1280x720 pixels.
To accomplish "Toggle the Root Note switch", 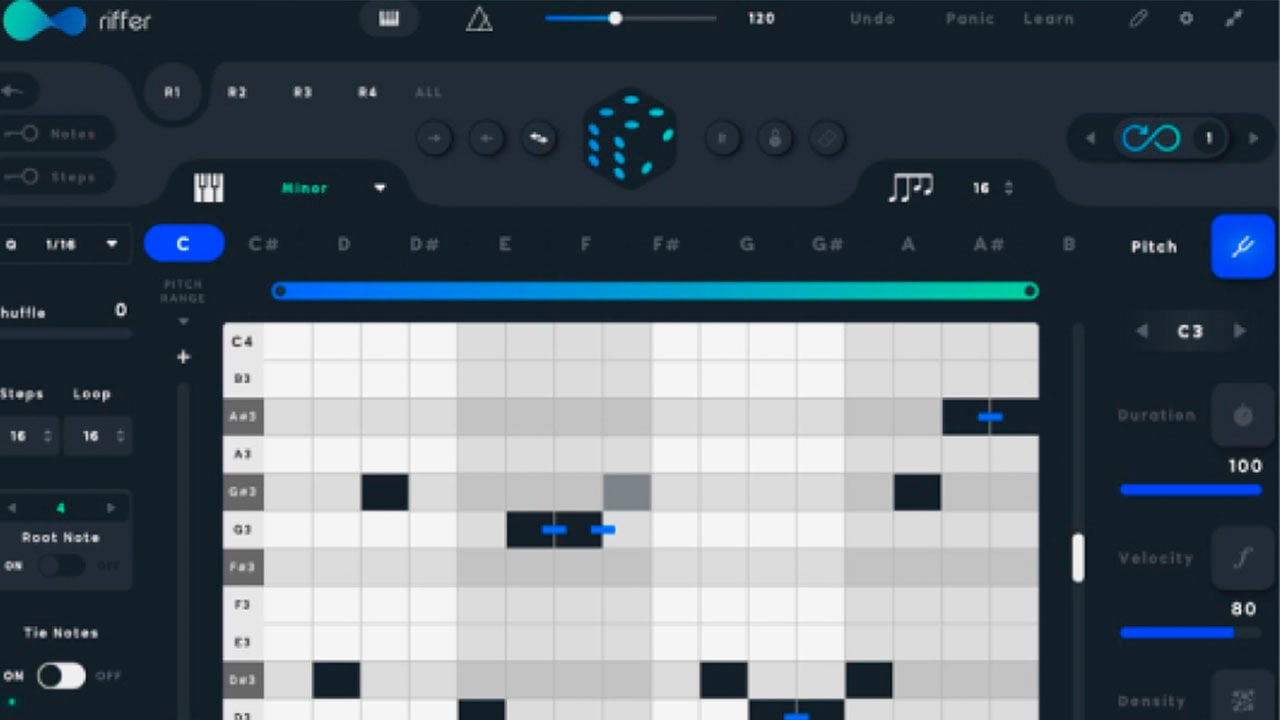I will tap(61, 566).
